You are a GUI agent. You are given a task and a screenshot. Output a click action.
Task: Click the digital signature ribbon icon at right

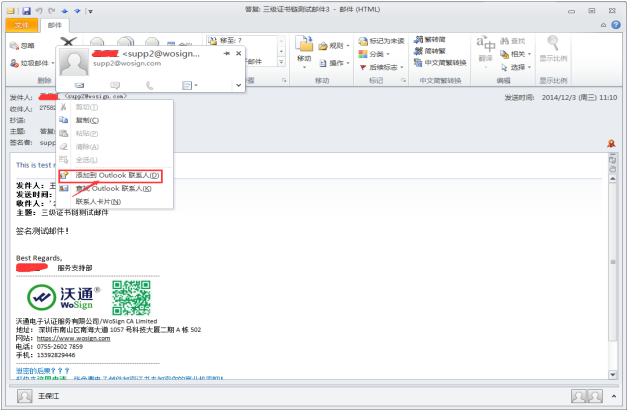click(610, 144)
